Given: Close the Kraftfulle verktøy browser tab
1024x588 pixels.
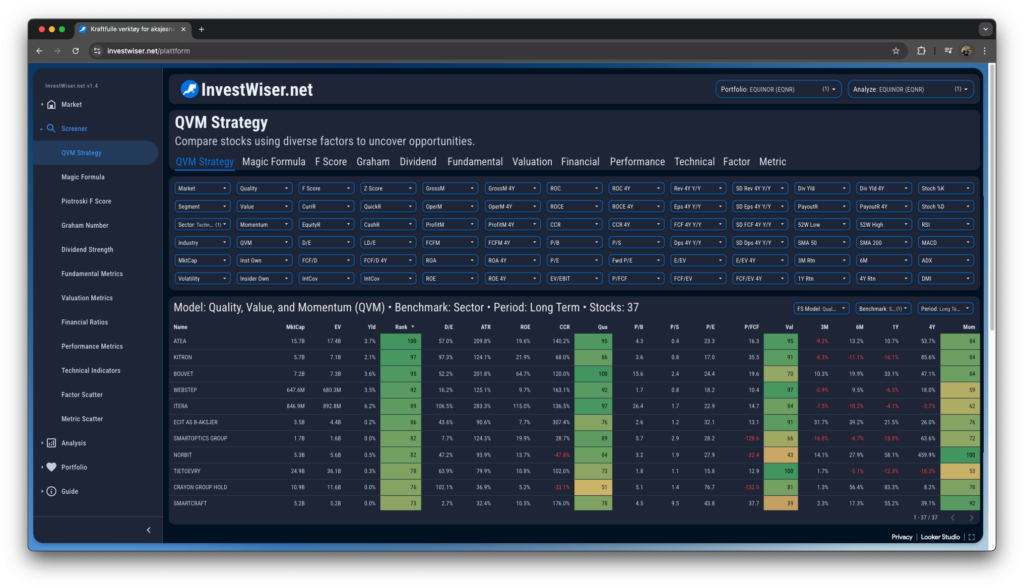Looking at the screenshot, I should [x=184, y=29].
